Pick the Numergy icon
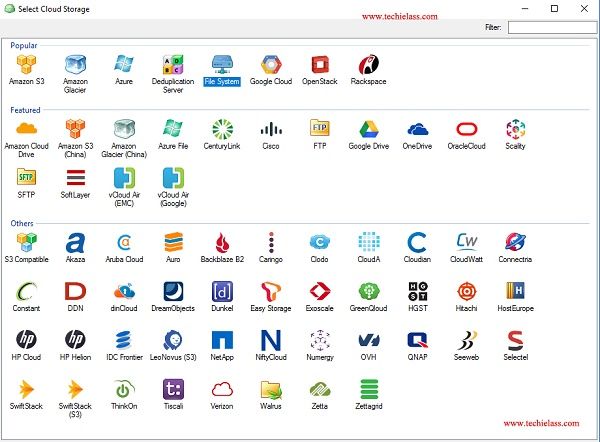This screenshot has height=442, width=600. [320, 340]
